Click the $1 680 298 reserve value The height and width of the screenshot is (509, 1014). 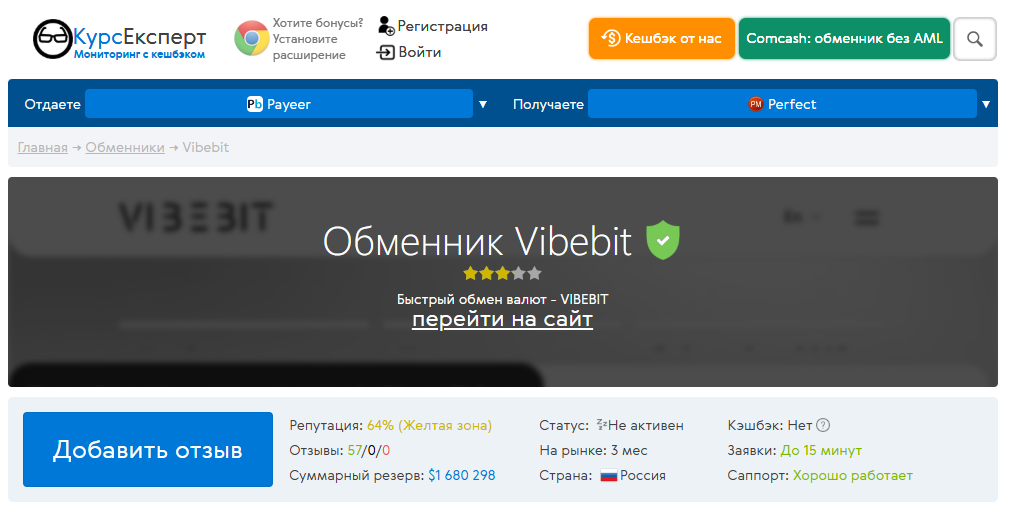tap(462, 475)
